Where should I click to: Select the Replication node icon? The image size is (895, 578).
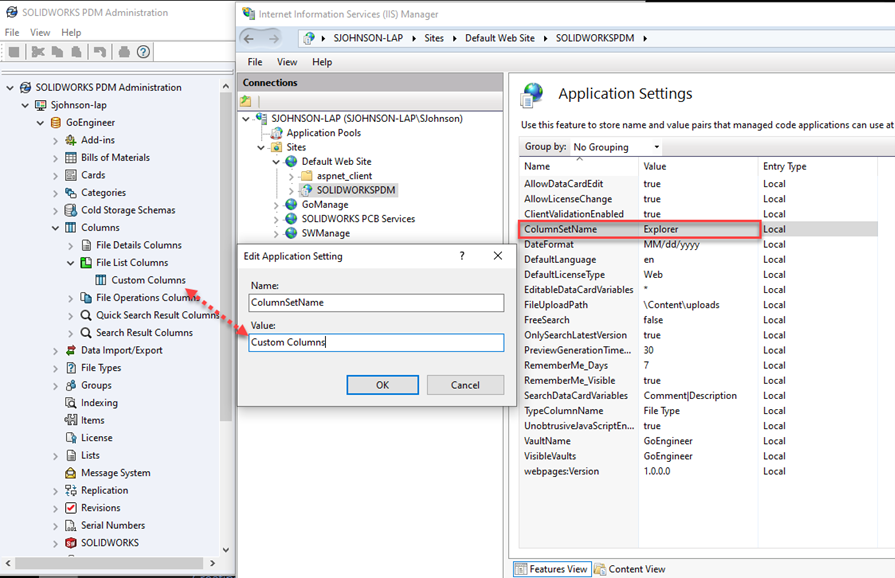71,490
